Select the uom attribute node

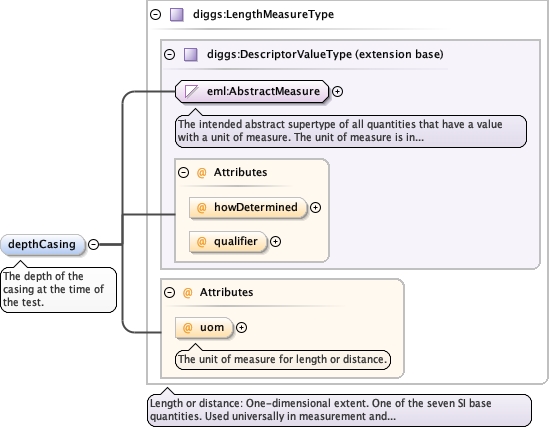click(x=204, y=328)
